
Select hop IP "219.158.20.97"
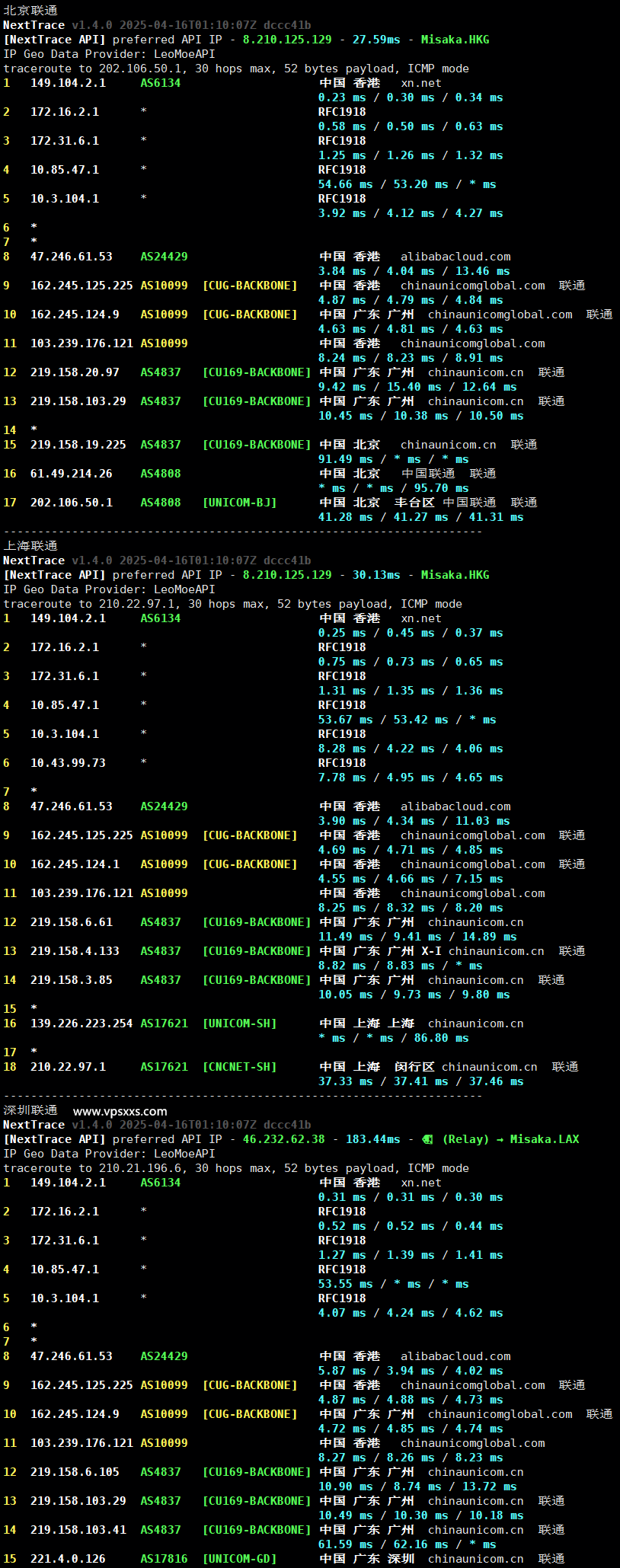click(75, 372)
